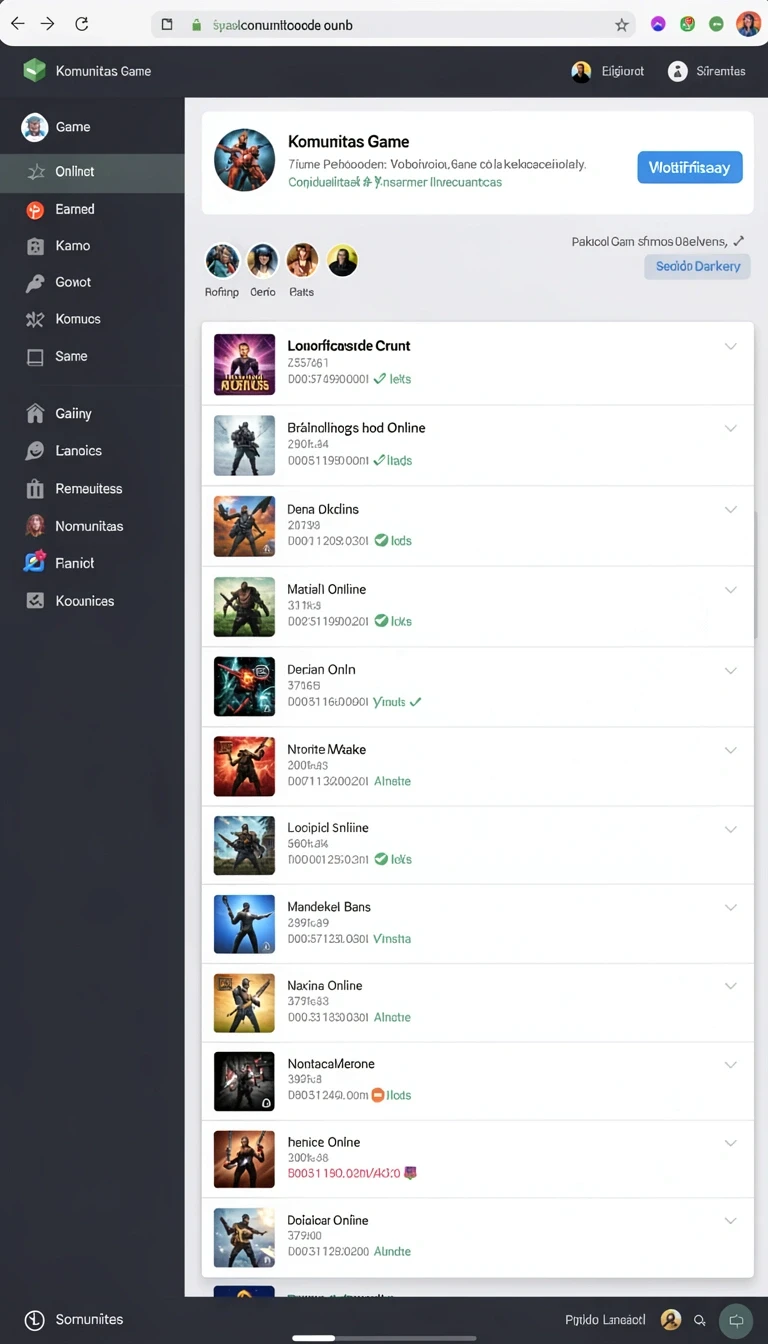The image size is (768, 1344).
Task: Click the Kounices sidebar icon
Action: pyautogui.click(x=35, y=601)
